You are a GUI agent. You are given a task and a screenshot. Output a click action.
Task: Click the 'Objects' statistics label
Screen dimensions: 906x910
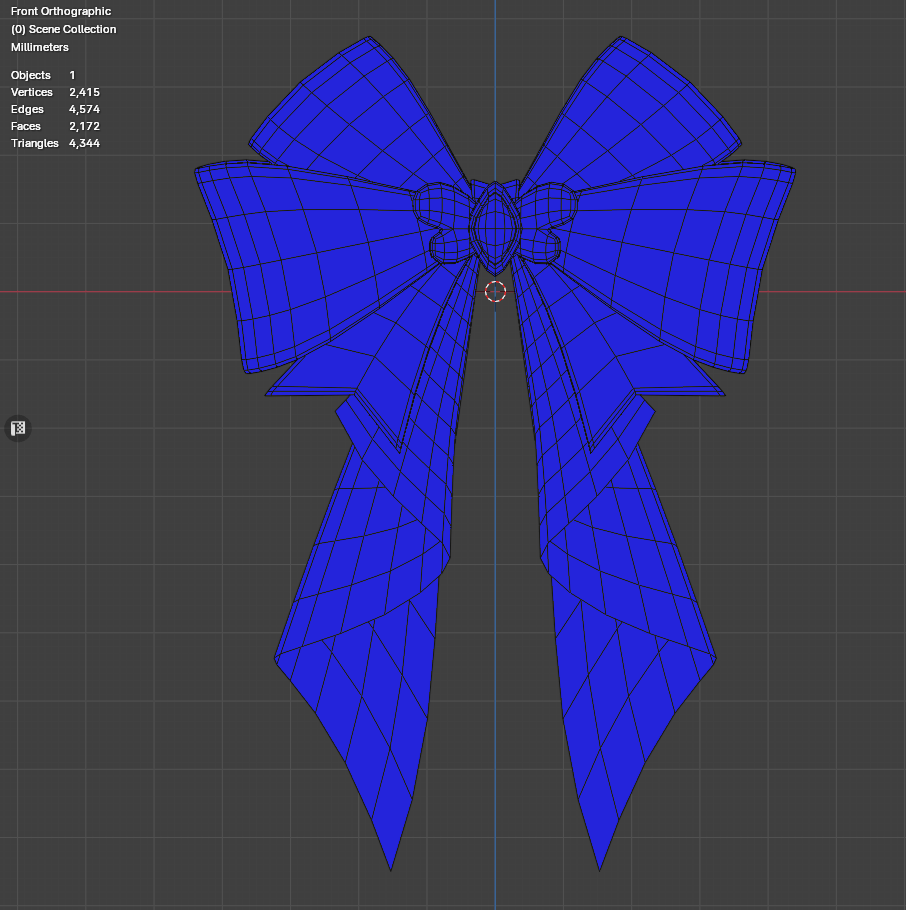tap(31, 75)
